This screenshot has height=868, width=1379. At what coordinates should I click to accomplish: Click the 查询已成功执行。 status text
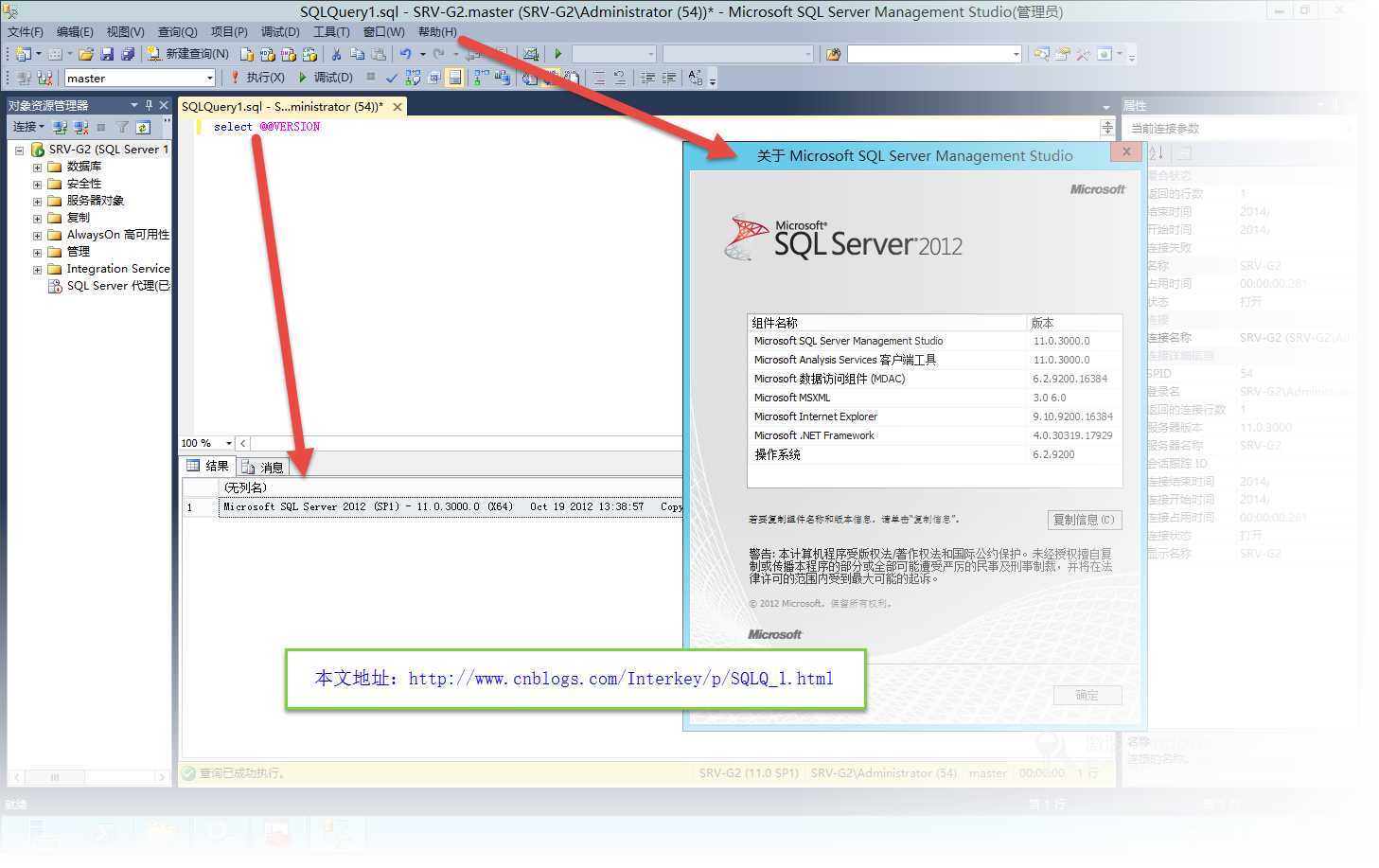point(242,773)
